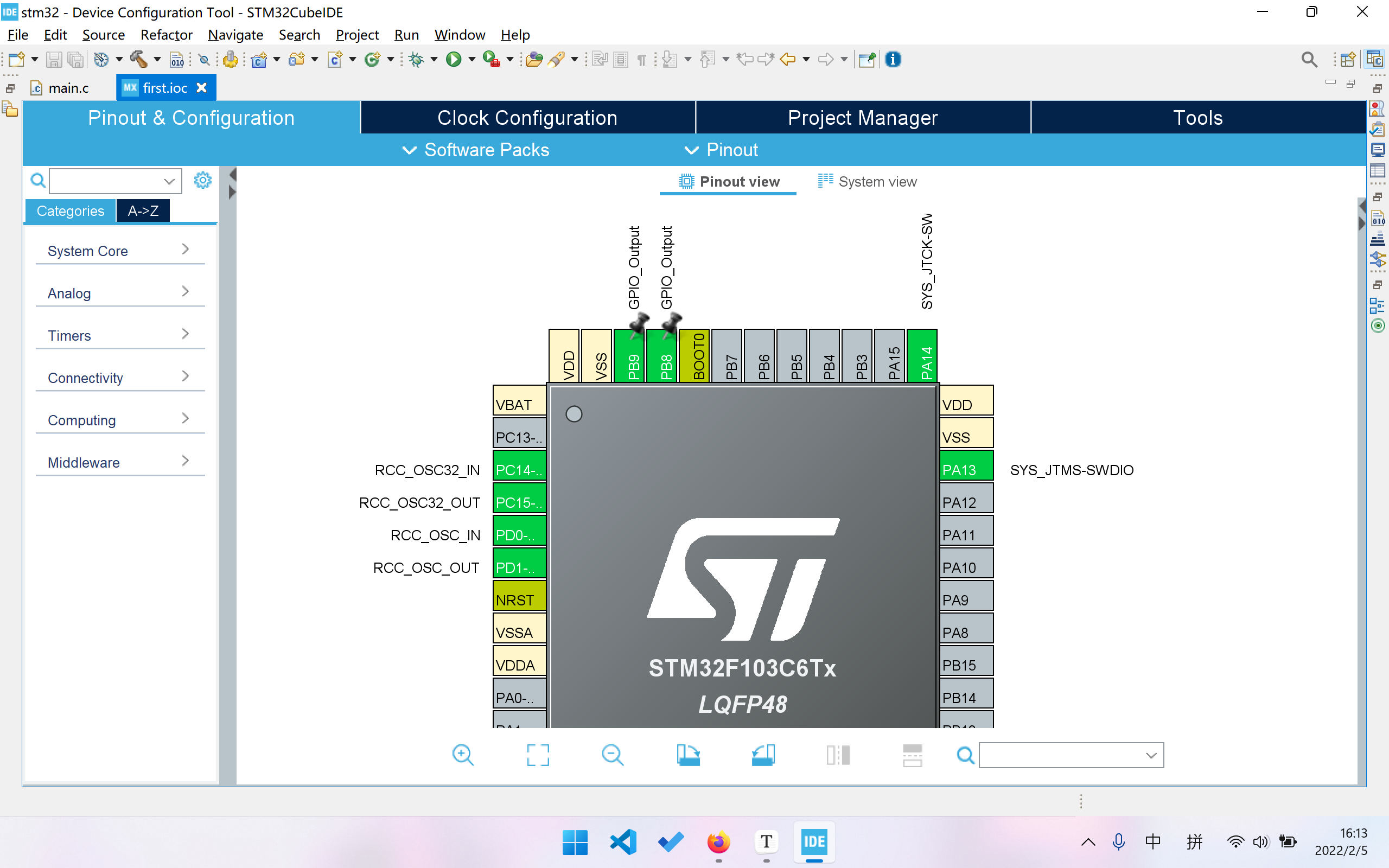Expand the Middleware category
The height and width of the screenshot is (868, 1389).
pos(120,463)
